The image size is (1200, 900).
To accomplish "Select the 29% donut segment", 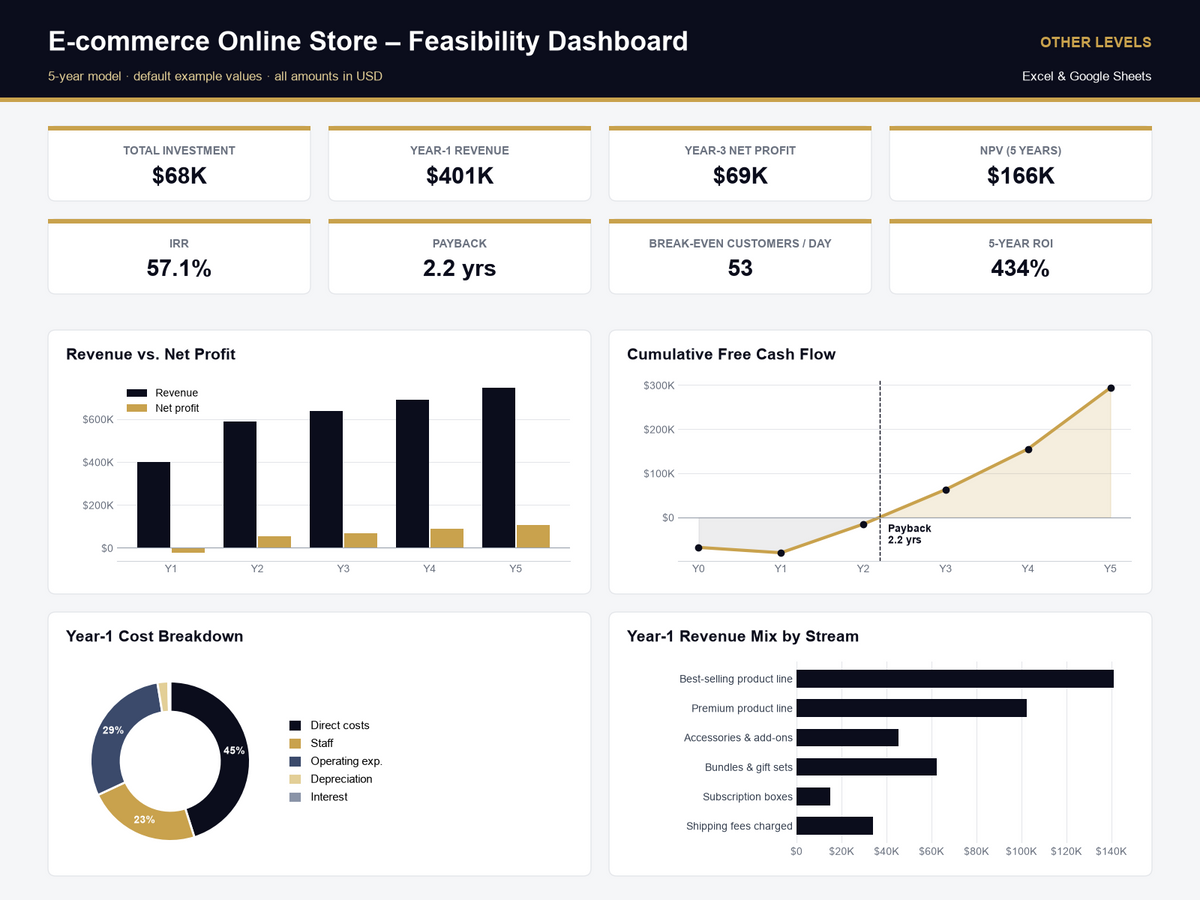I will [x=115, y=733].
